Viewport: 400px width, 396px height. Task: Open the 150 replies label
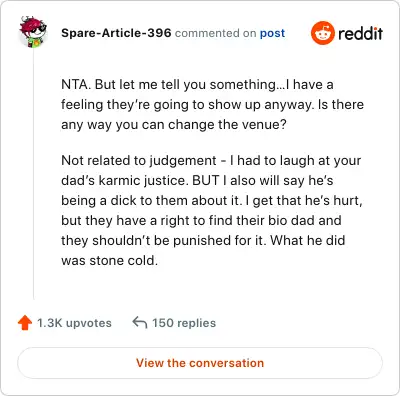[184, 323]
